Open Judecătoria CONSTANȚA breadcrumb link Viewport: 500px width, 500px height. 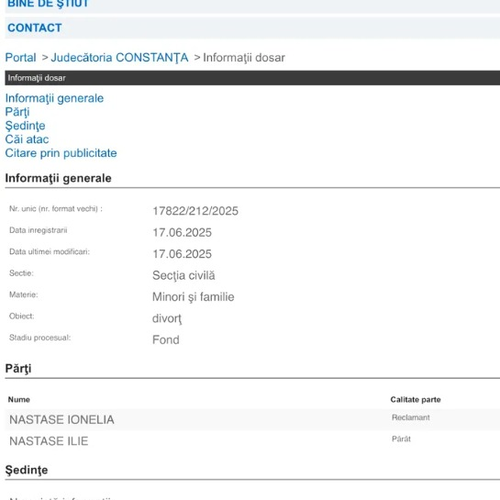119,58
